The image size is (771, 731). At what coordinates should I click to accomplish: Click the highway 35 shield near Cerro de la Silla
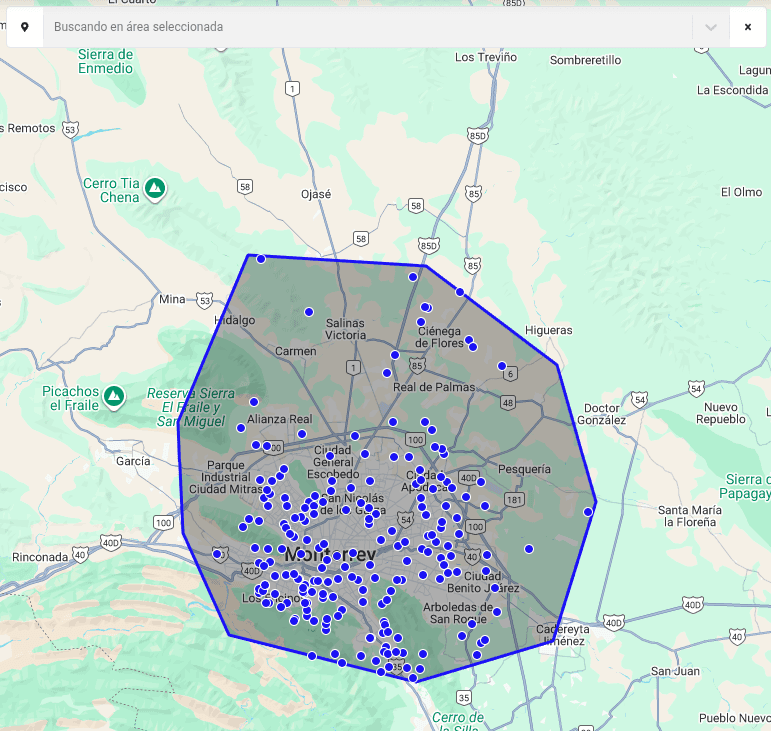pos(462,697)
